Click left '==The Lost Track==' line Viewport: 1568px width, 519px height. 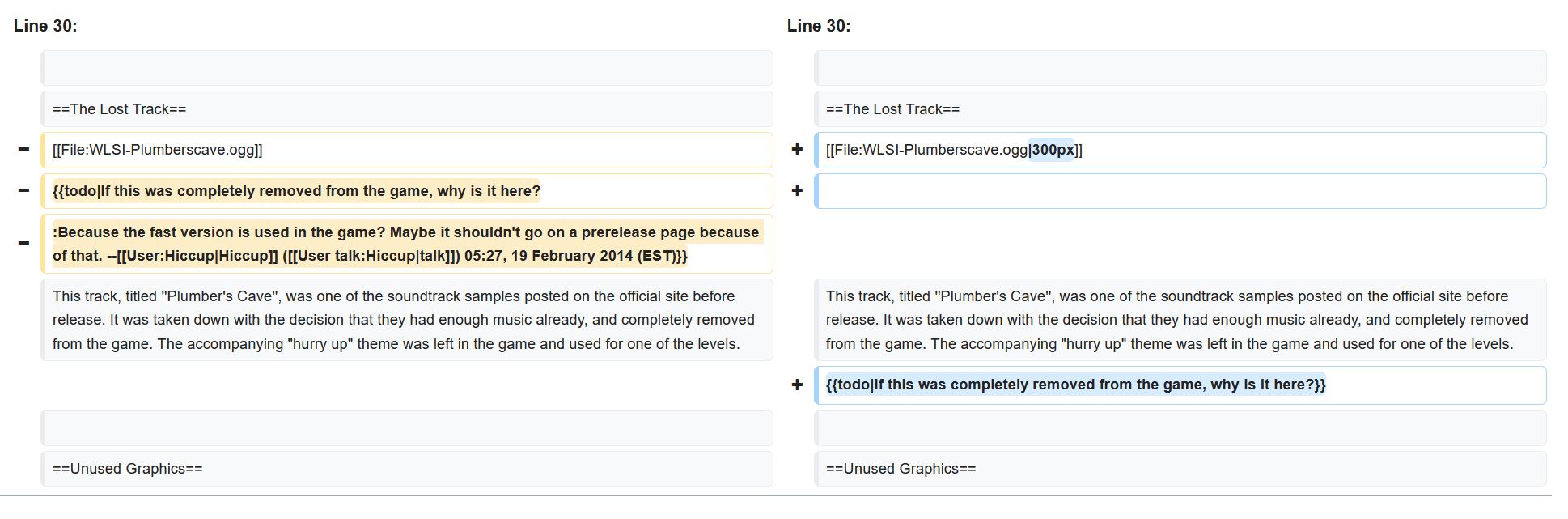pos(407,109)
